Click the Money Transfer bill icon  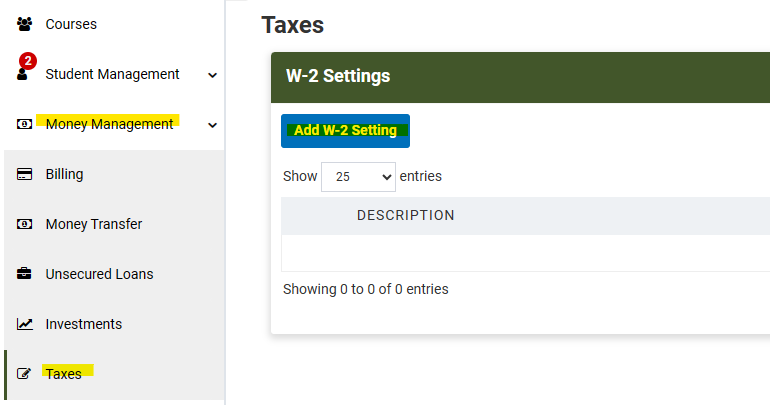(25, 224)
